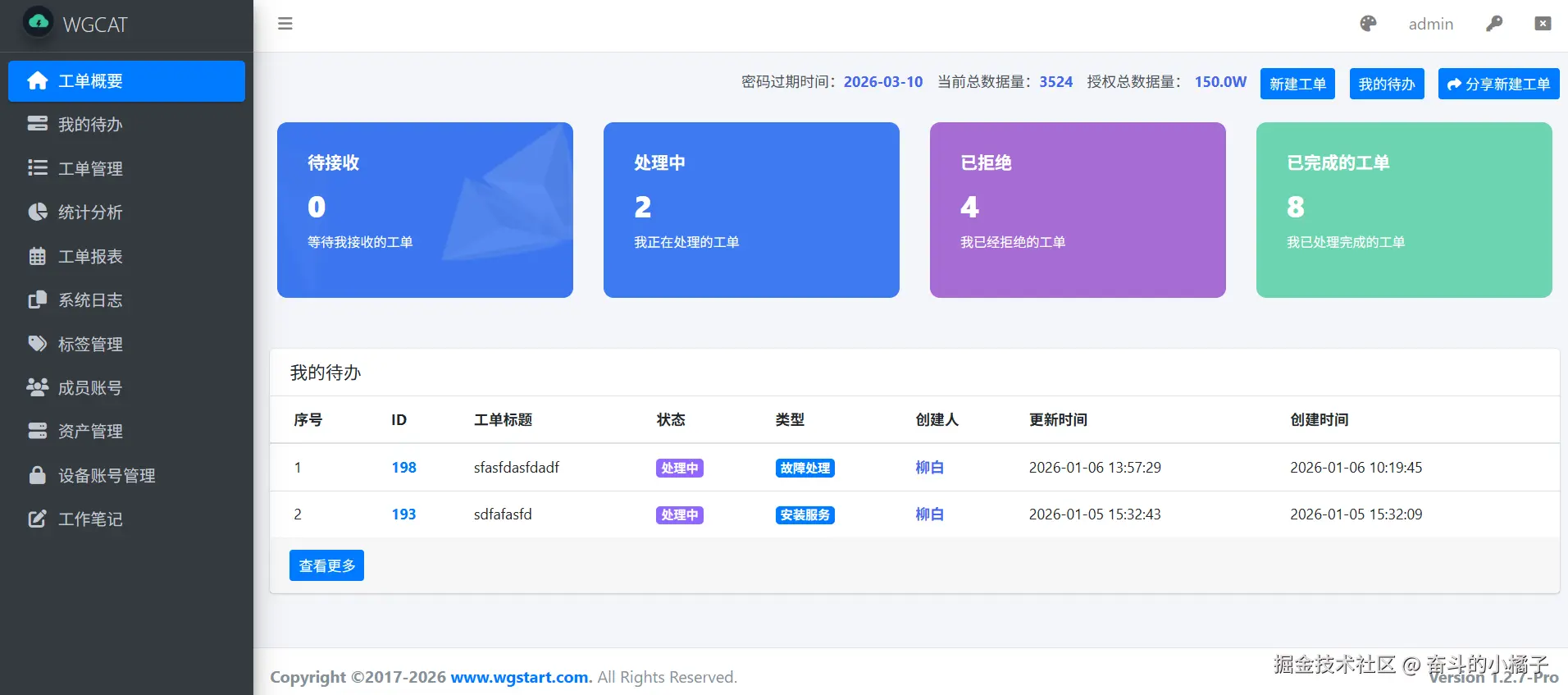Toggle the sidebar with the hamburger icon
Screen dimensions: 1568x695
click(x=285, y=24)
